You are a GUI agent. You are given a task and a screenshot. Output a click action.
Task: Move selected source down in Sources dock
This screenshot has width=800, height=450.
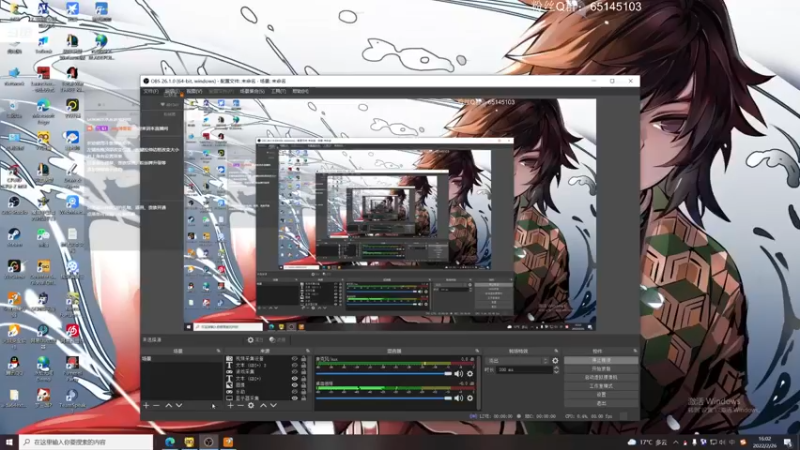(273, 405)
